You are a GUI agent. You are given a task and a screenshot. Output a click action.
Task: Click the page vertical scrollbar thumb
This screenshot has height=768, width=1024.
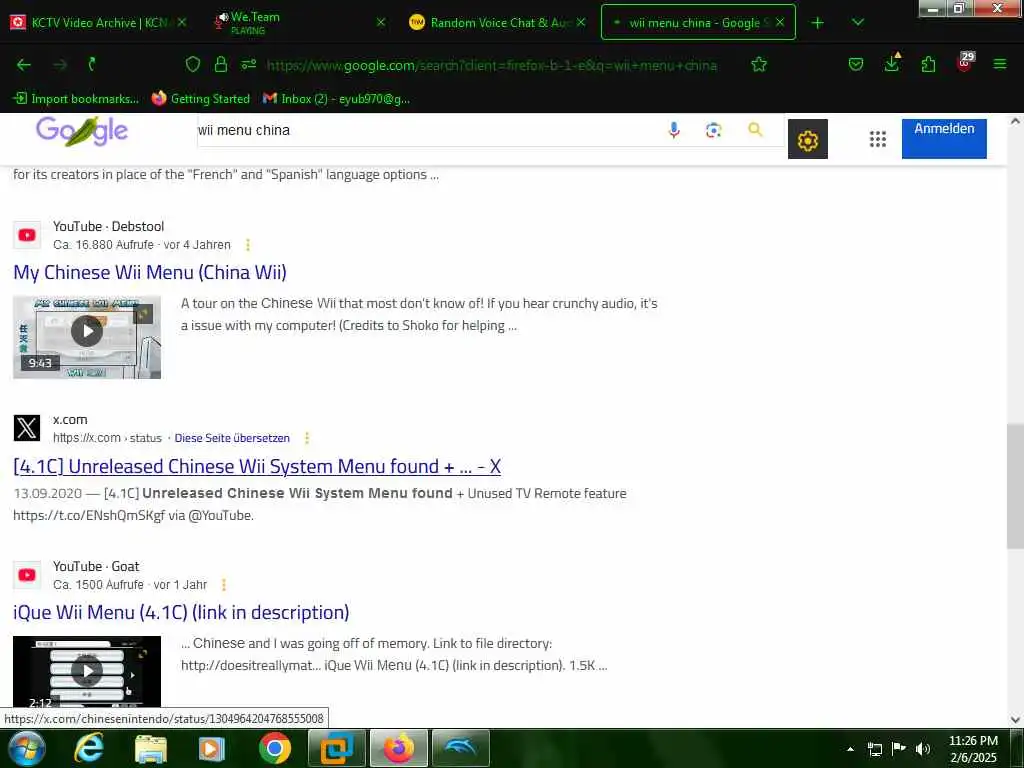tap(1016, 487)
